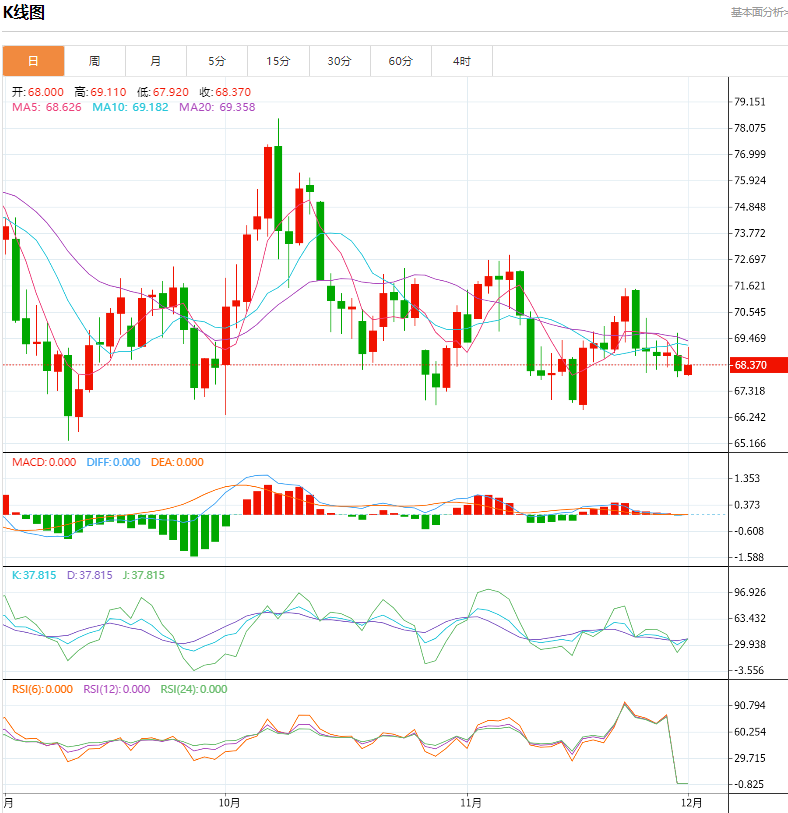Switch to the 月 monthly tab

(x=156, y=61)
